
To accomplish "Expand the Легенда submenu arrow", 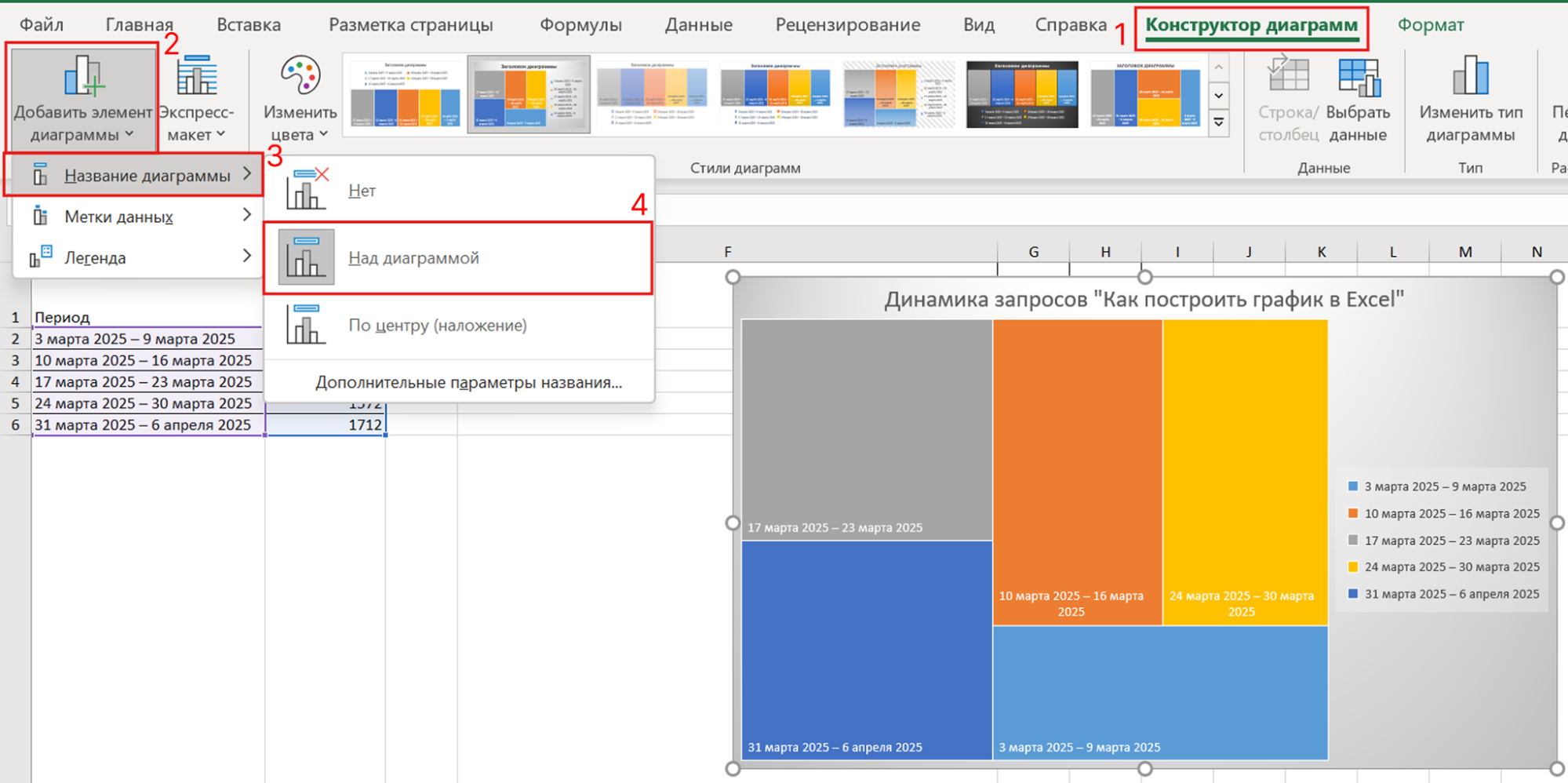I will point(248,256).
